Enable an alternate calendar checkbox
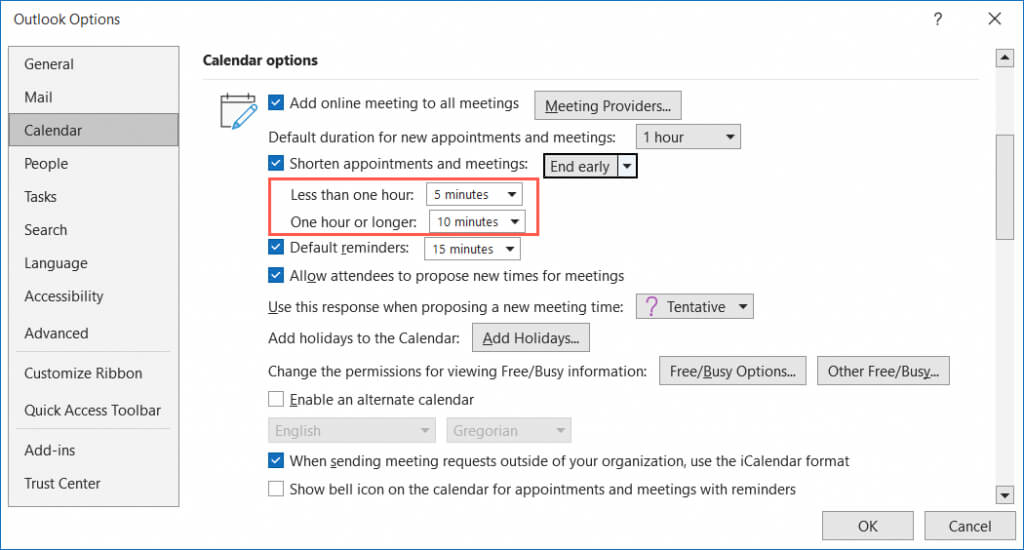The height and width of the screenshot is (550, 1024). pyautogui.click(x=277, y=400)
